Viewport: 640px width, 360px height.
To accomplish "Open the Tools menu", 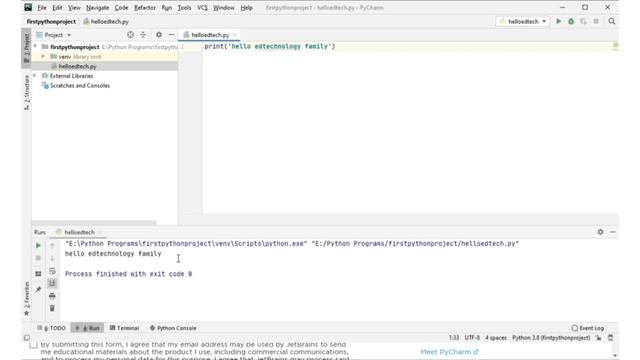I will tap(184, 7).
